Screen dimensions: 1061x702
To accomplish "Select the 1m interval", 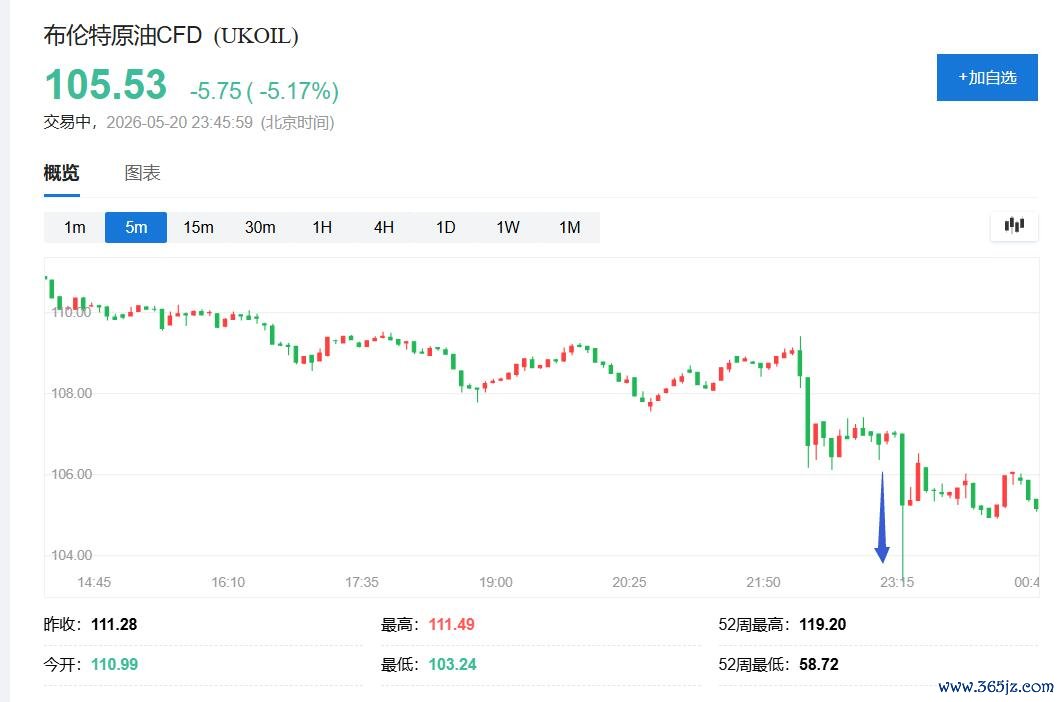I will pyautogui.click(x=74, y=227).
